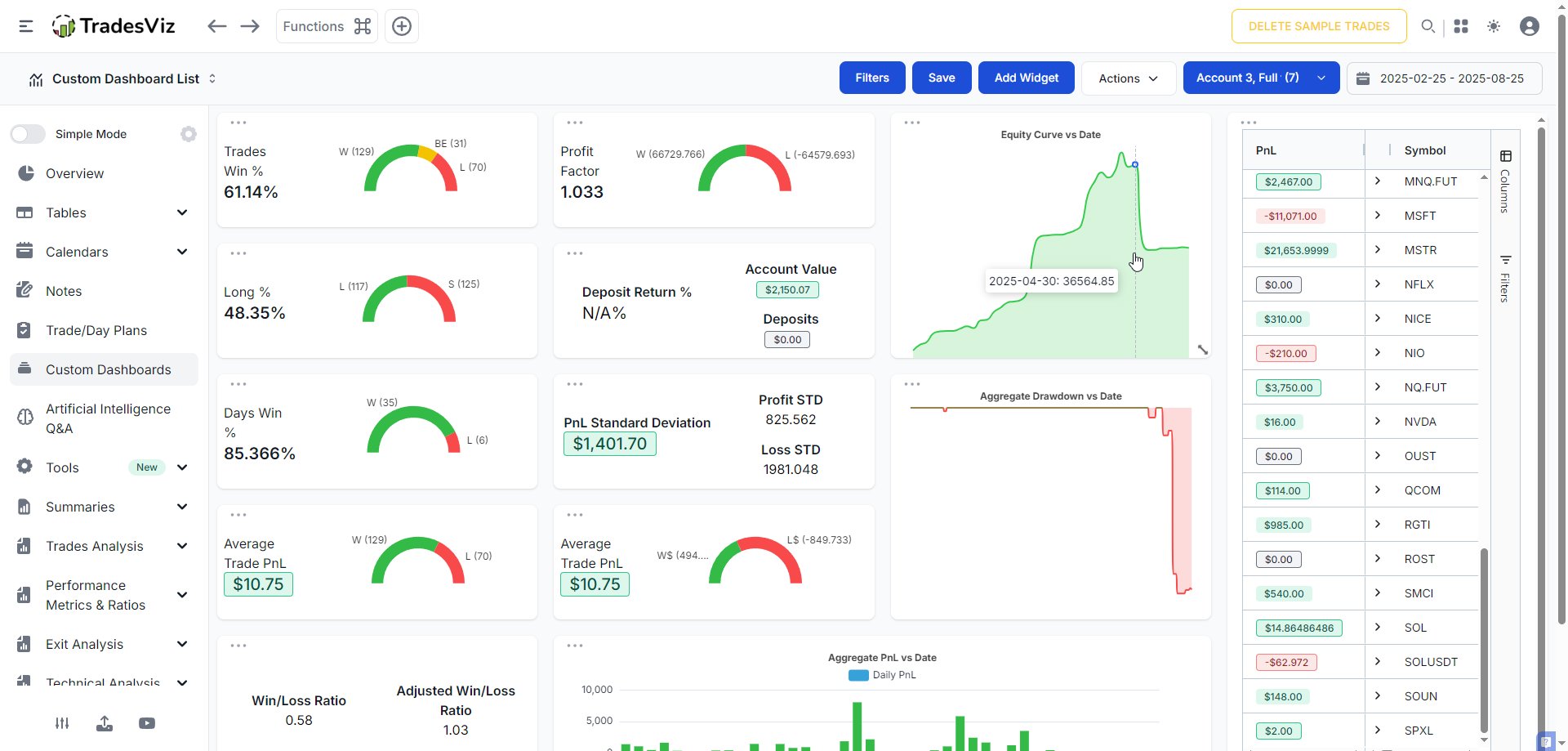
Task: Open options menu of PnL Standard Deviation widget
Action: [575, 384]
